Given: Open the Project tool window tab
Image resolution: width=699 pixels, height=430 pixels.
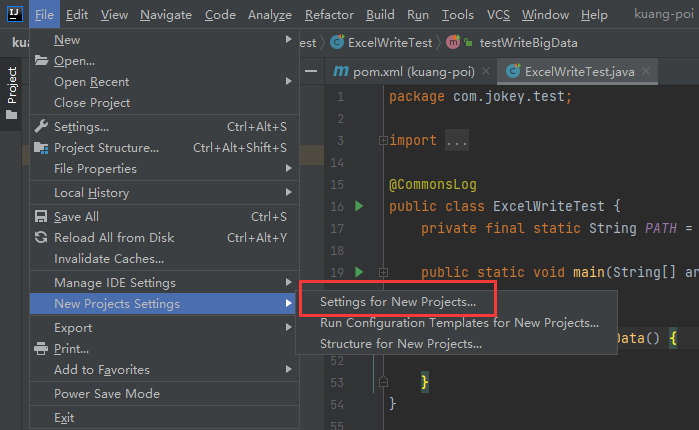Looking at the screenshot, I should coord(11,94).
